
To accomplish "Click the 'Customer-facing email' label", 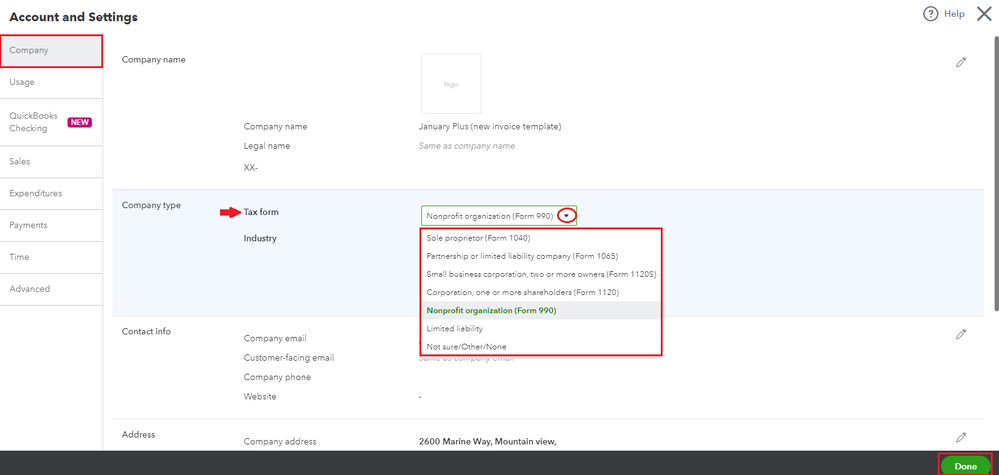I will [x=289, y=358].
